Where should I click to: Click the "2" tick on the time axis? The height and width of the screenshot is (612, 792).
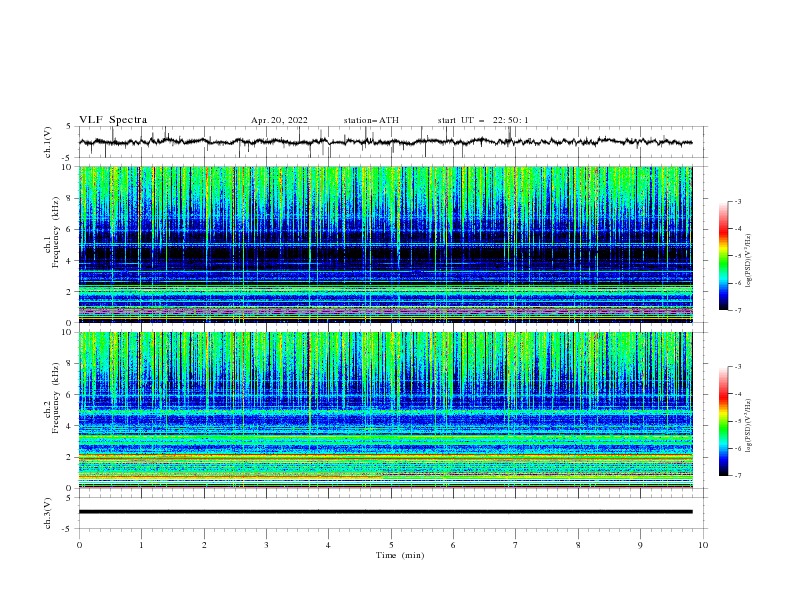click(204, 545)
